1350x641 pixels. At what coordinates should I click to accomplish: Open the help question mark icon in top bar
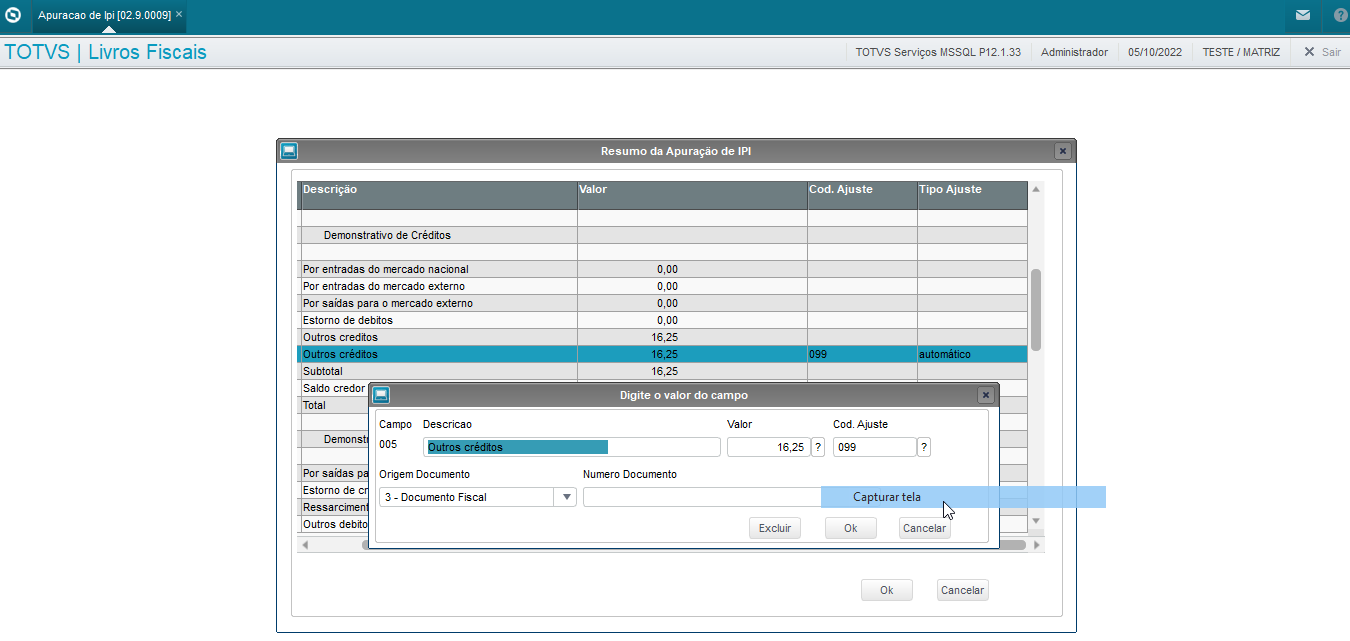[1341, 16]
